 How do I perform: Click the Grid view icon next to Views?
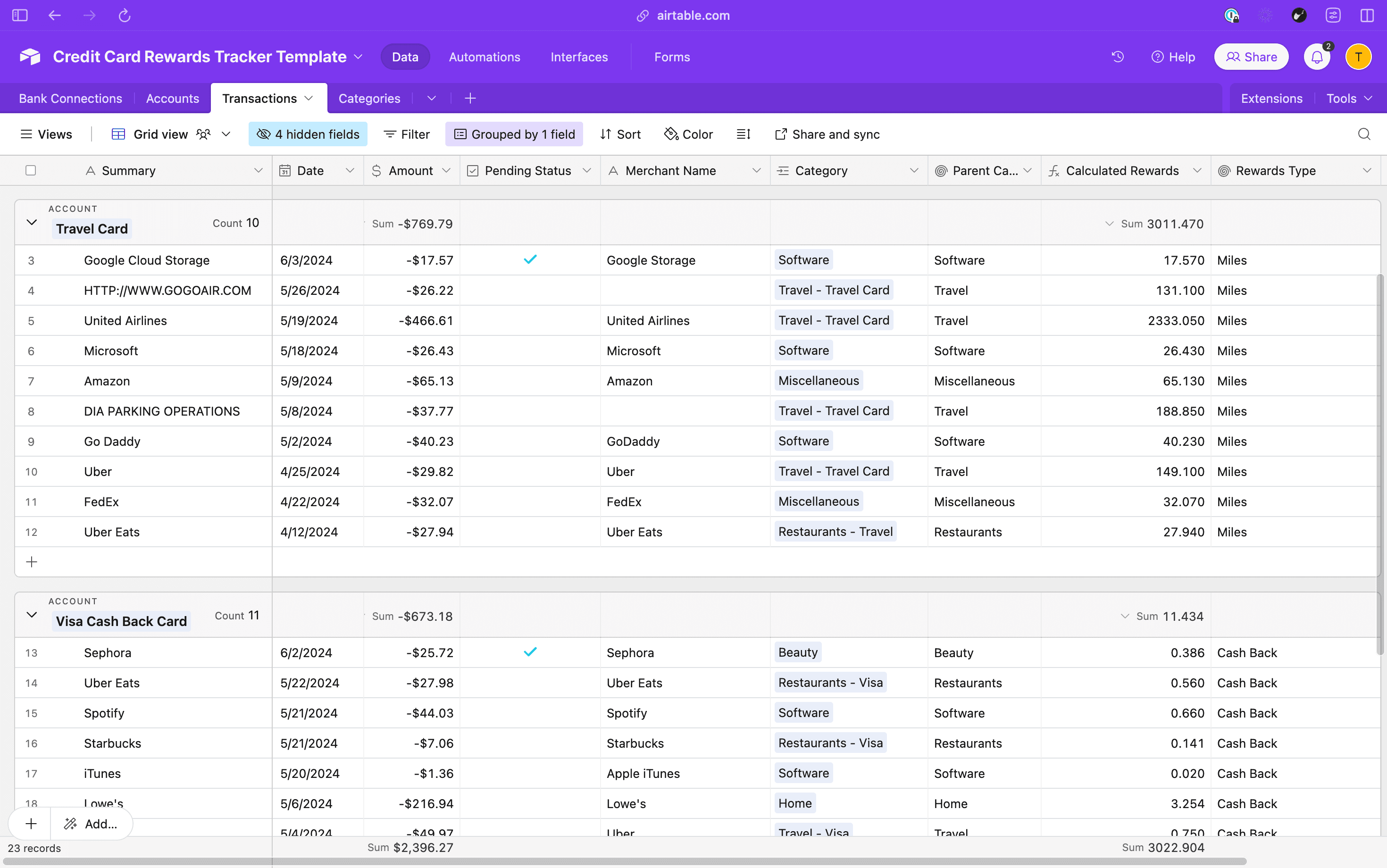(118, 134)
